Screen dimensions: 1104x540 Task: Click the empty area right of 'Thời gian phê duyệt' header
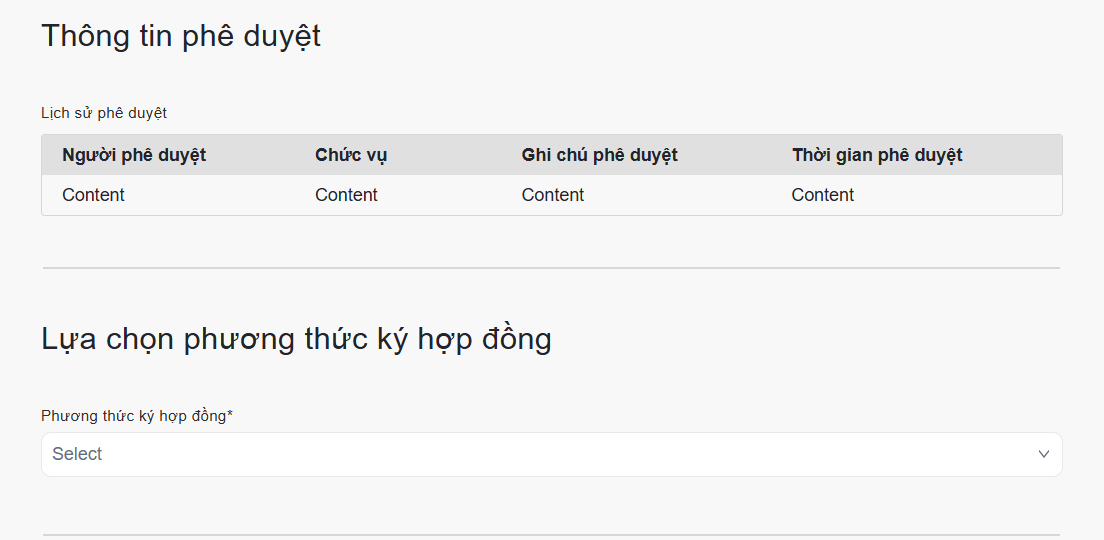click(x=1010, y=155)
